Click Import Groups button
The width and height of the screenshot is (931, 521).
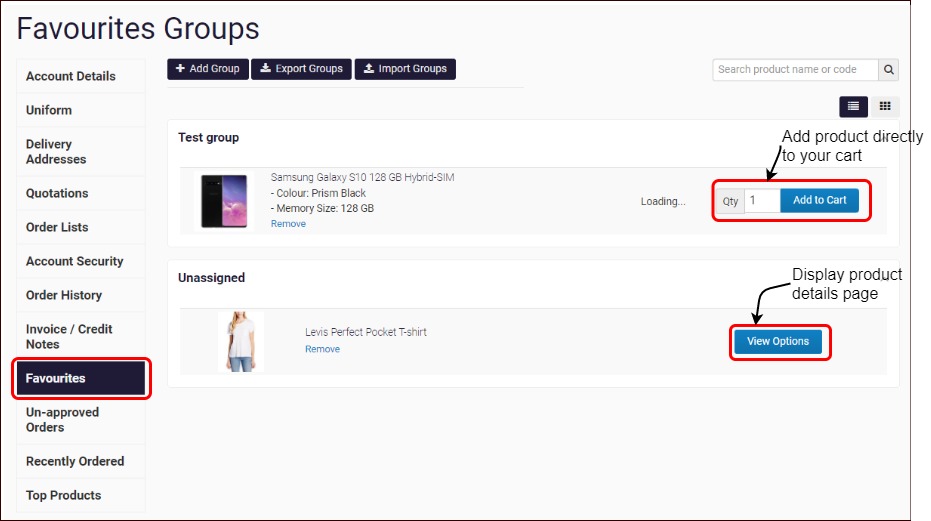pos(405,69)
